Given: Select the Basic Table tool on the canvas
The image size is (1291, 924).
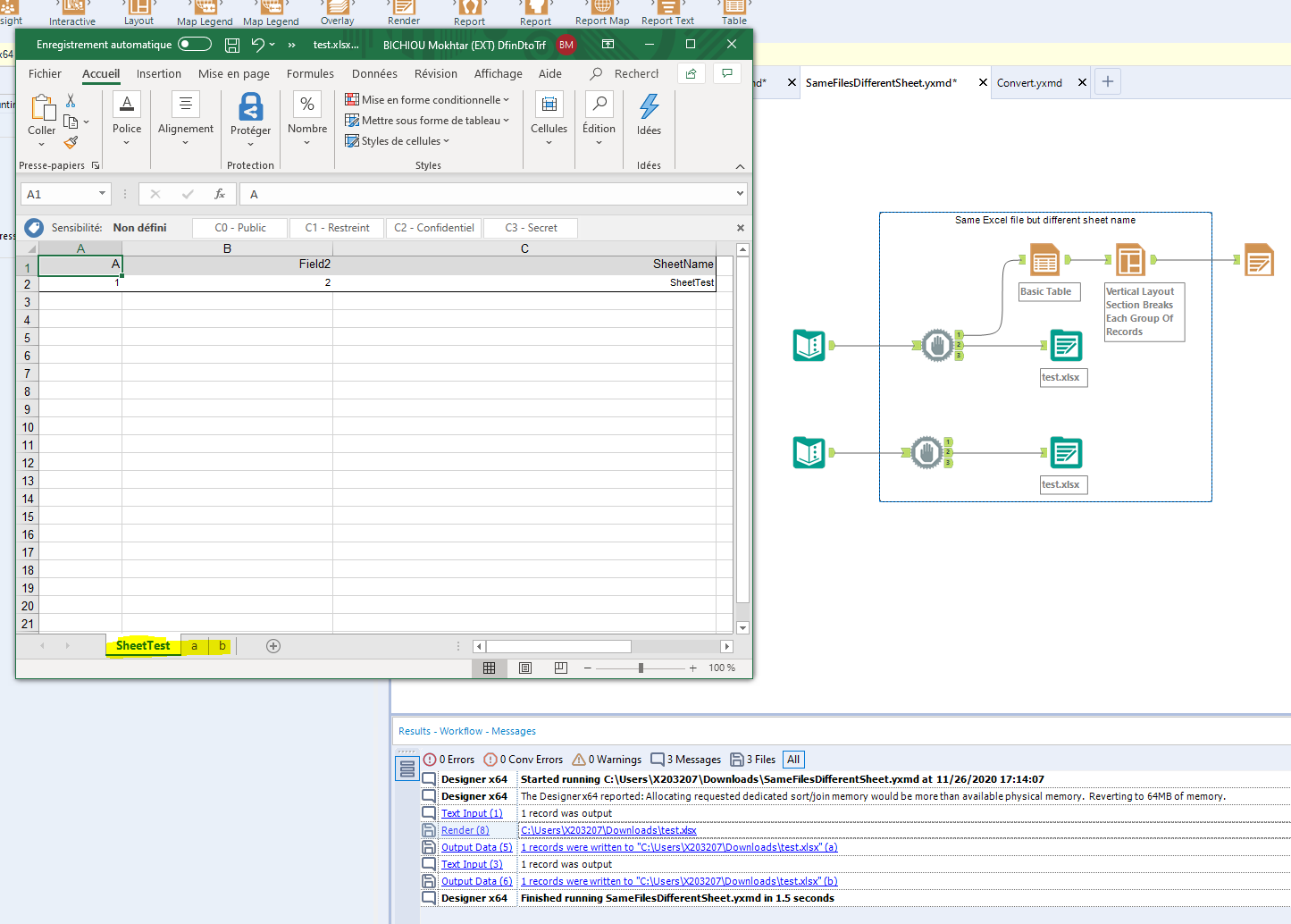Looking at the screenshot, I should pyautogui.click(x=1044, y=260).
